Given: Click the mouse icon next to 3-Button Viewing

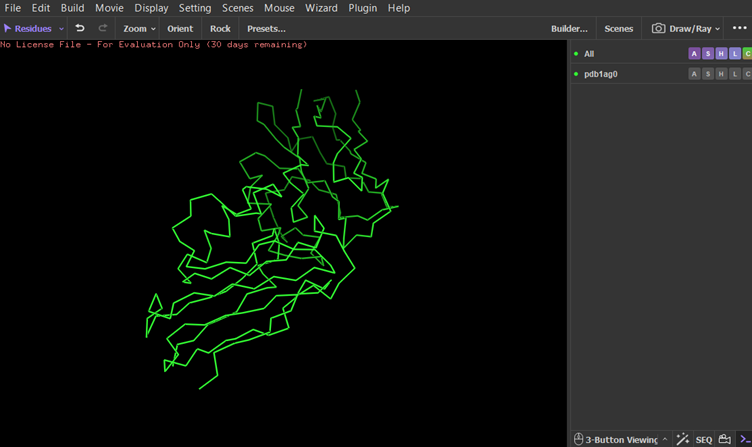Looking at the screenshot, I should click(x=578, y=439).
